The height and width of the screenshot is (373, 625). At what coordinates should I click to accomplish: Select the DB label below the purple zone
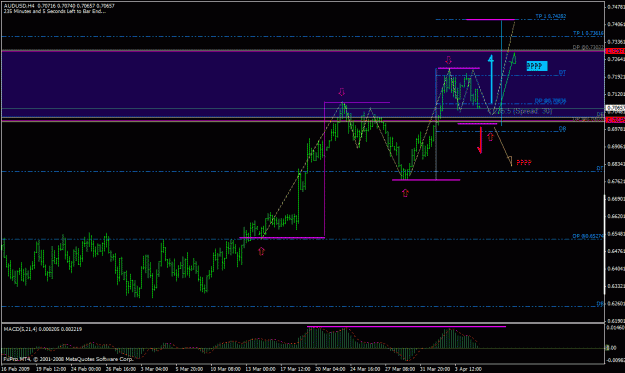coord(562,129)
